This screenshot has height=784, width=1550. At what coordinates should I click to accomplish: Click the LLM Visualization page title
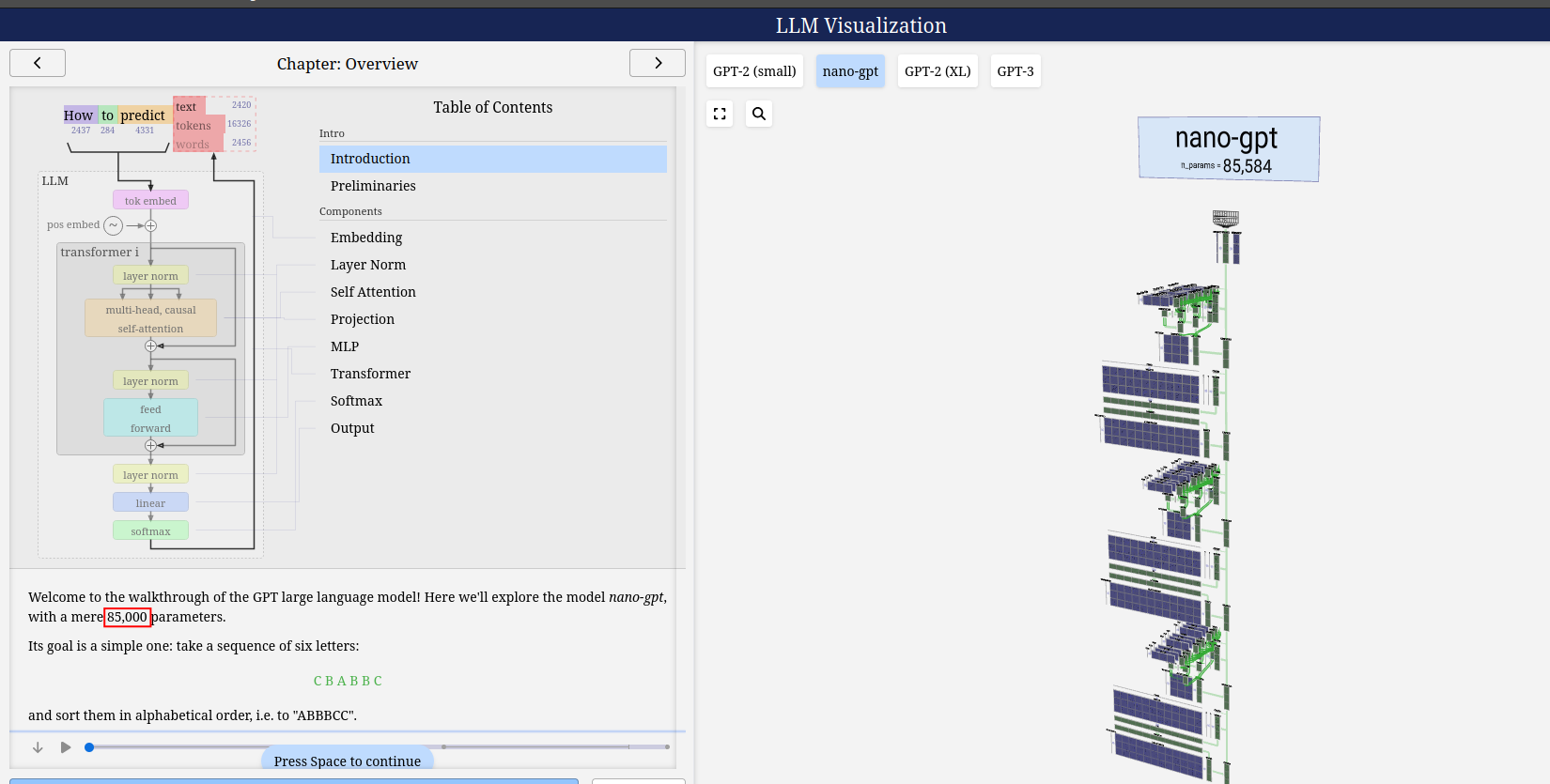(x=861, y=25)
